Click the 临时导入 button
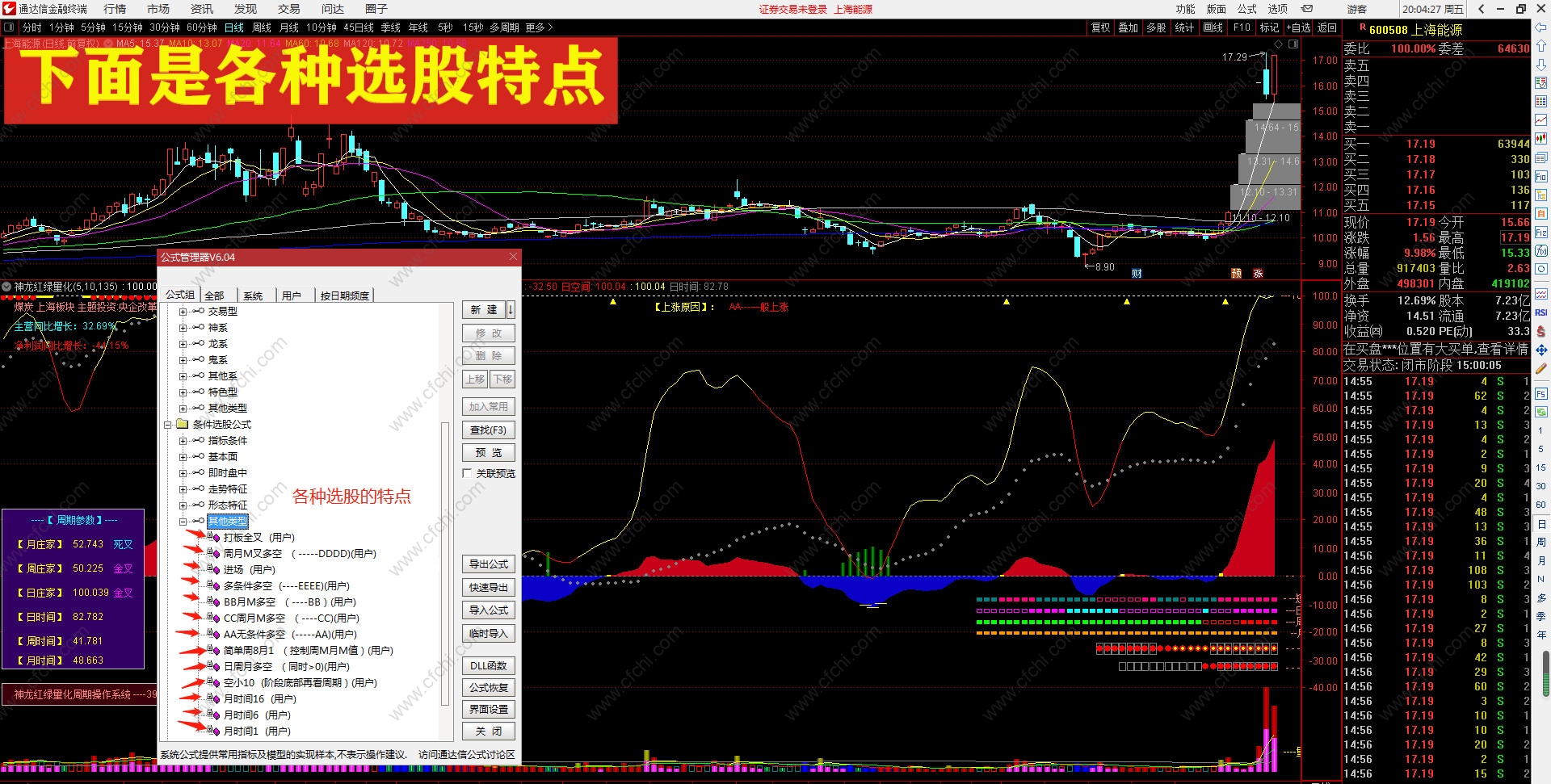 (x=488, y=634)
